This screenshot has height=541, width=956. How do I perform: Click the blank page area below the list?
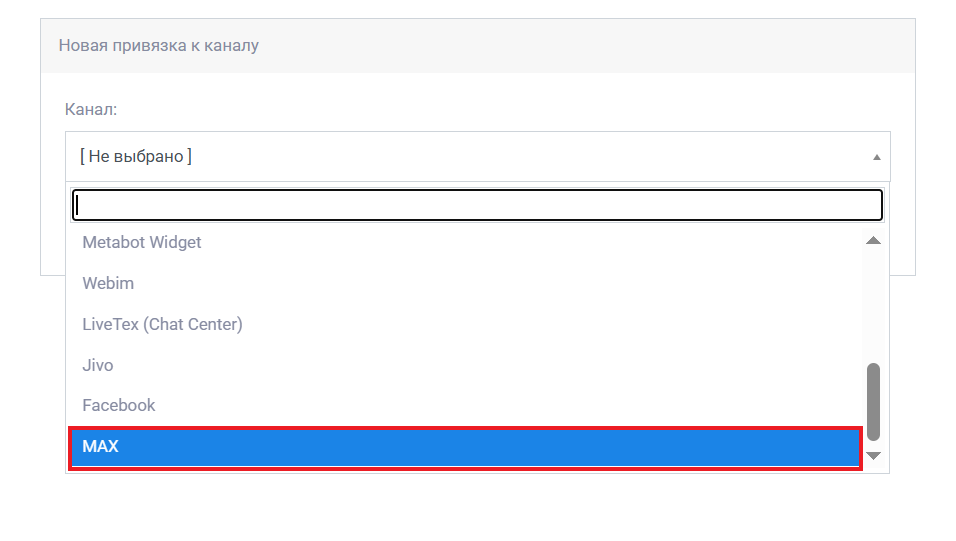pyautogui.click(x=477, y=510)
